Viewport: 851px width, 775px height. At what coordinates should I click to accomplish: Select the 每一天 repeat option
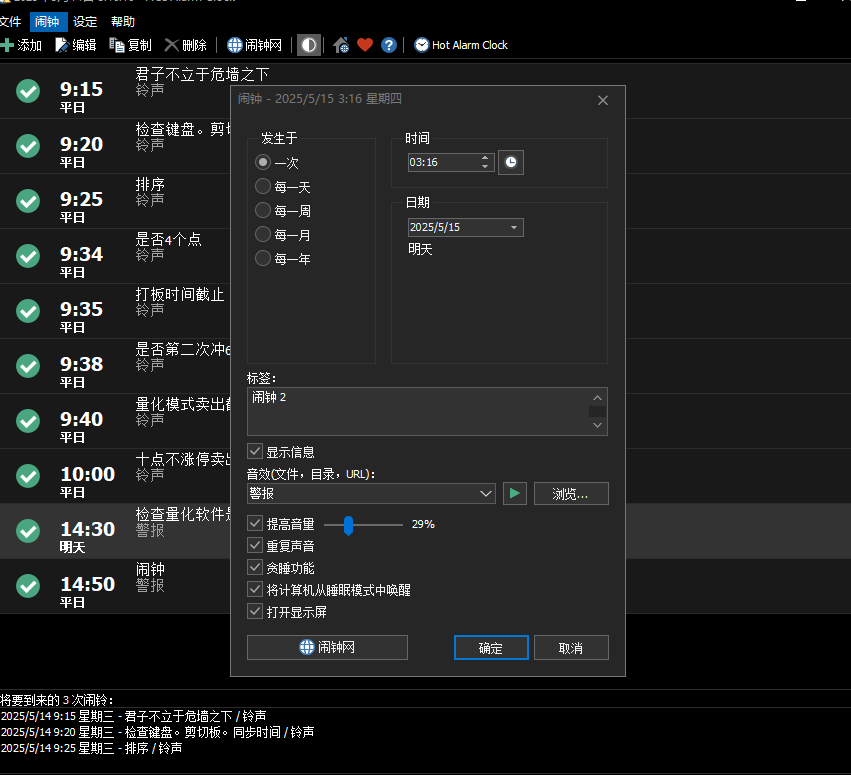click(x=263, y=186)
